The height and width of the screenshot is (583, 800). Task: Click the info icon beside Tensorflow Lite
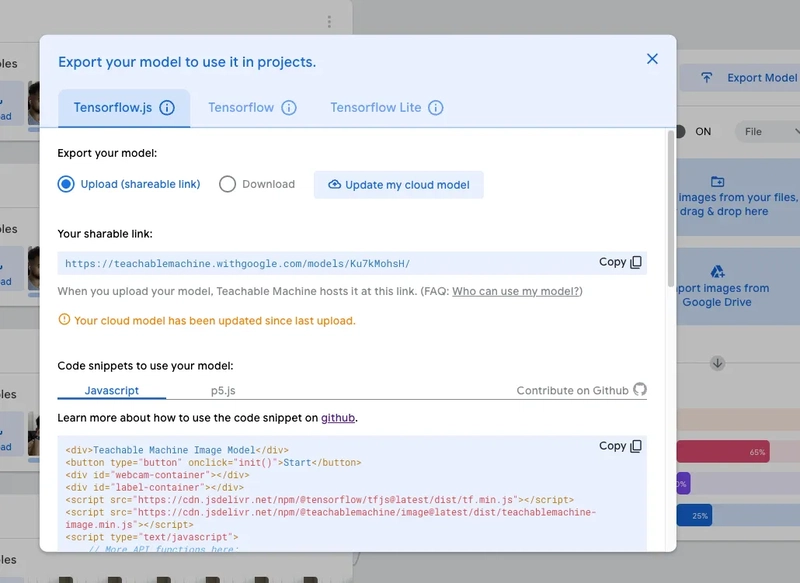point(435,108)
